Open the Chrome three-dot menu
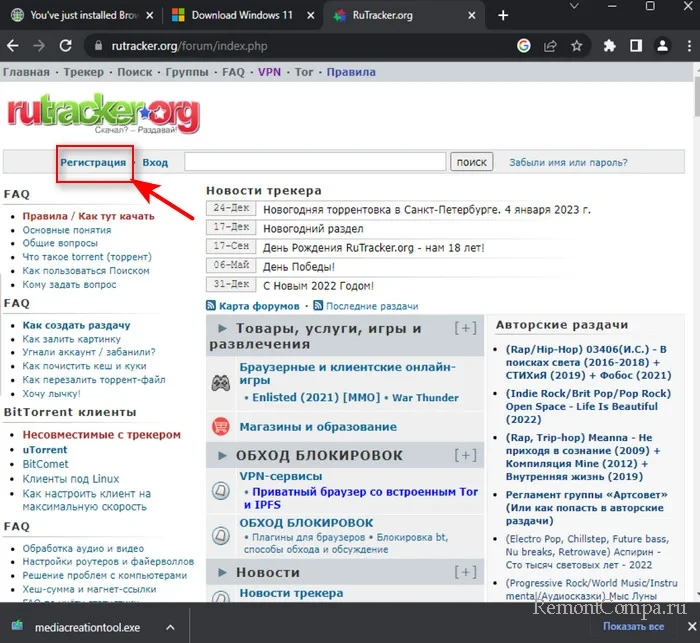This screenshot has height=643, width=700. (x=690, y=46)
